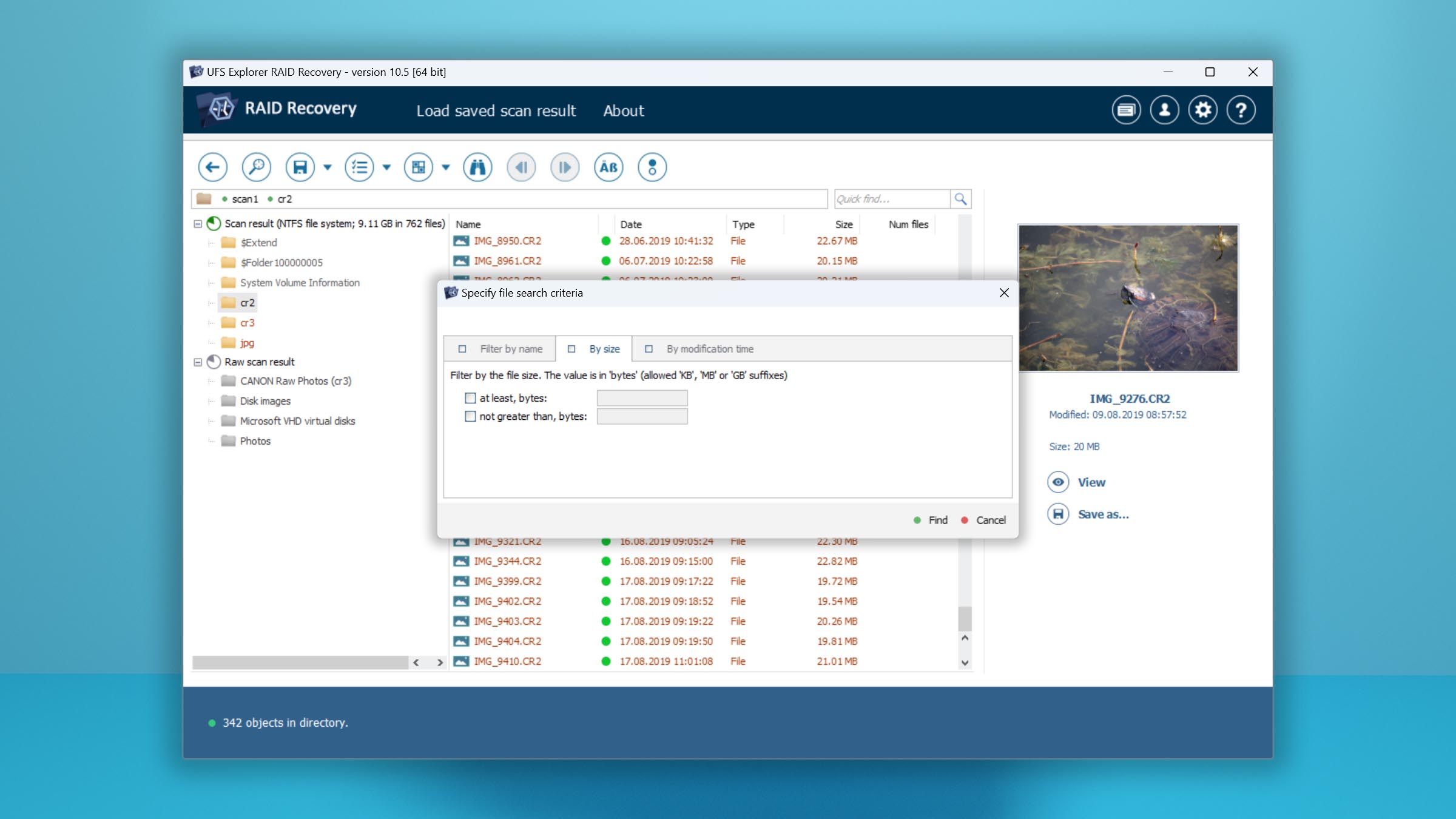Toggle the By modification time tab checkbox
This screenshot has width=1456, height=819.
pos(649,349)
